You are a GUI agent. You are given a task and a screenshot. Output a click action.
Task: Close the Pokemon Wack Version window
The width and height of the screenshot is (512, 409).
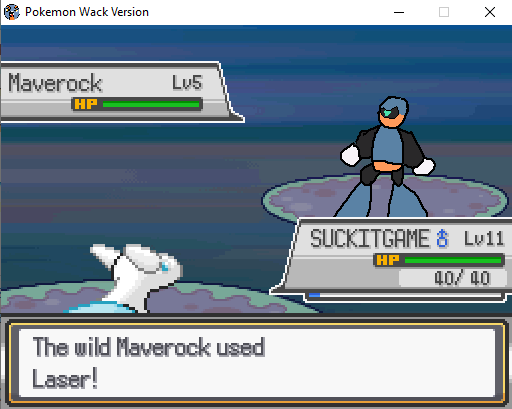coord(490,12)
